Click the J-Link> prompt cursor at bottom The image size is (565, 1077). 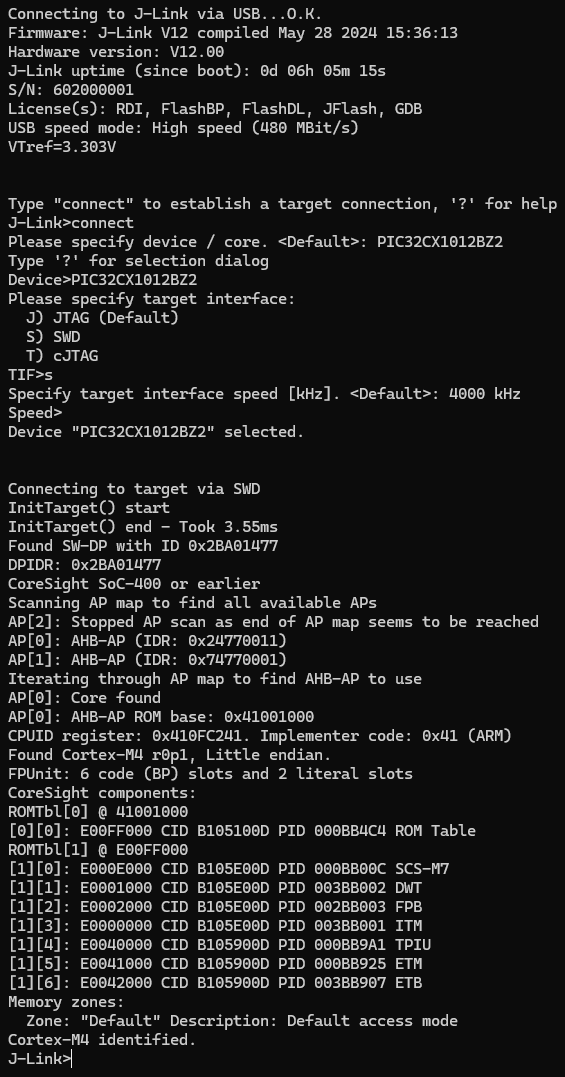coord(39,1058)
